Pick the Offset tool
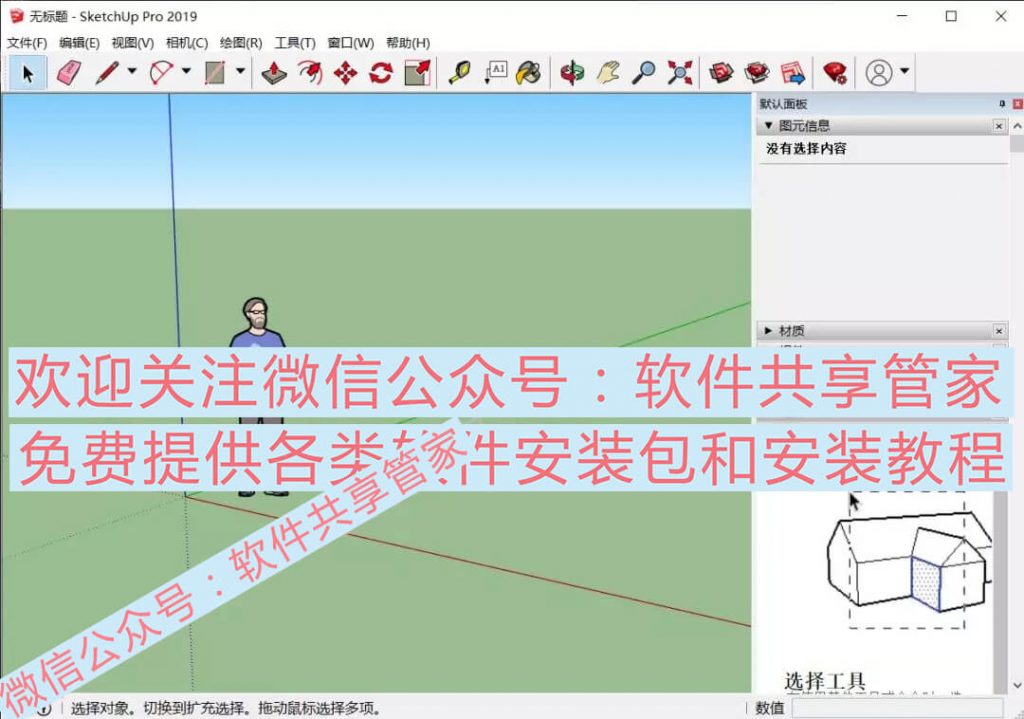Image resolution: width=1024 pixels, height=719 pixels. click(x=310, y=72)
